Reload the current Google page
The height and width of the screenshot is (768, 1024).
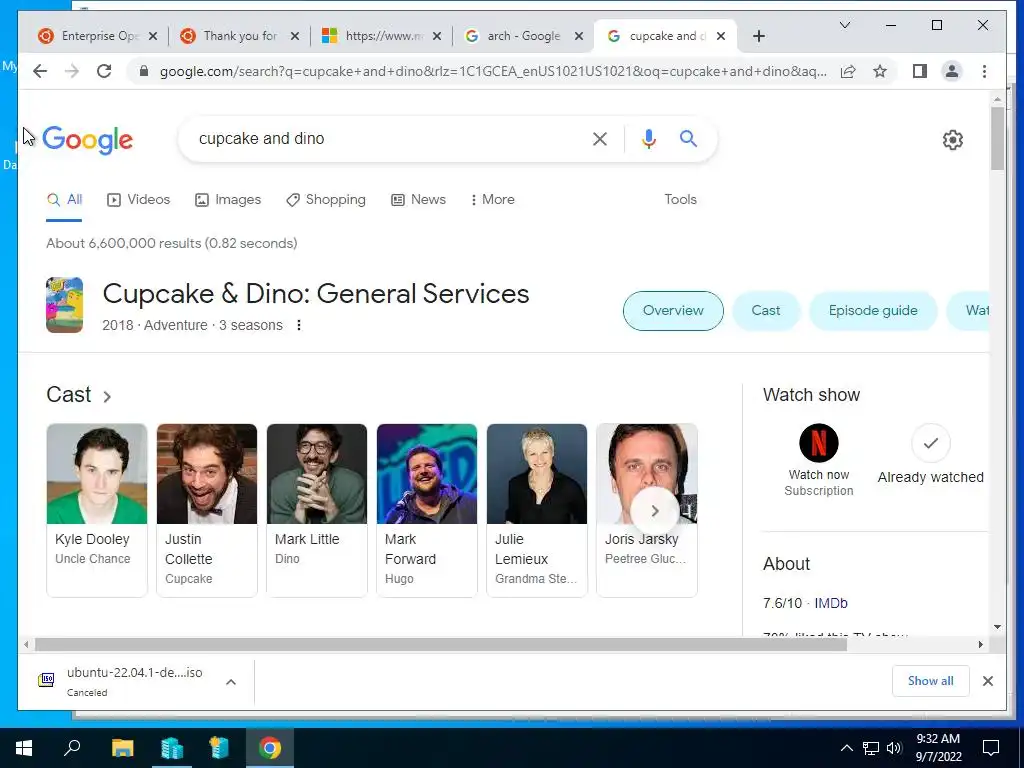point(104,71)
